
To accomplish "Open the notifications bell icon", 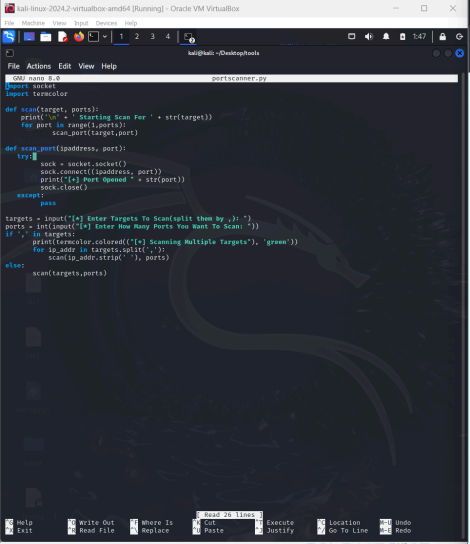I will pyautogui.click(x=386, y=36).
